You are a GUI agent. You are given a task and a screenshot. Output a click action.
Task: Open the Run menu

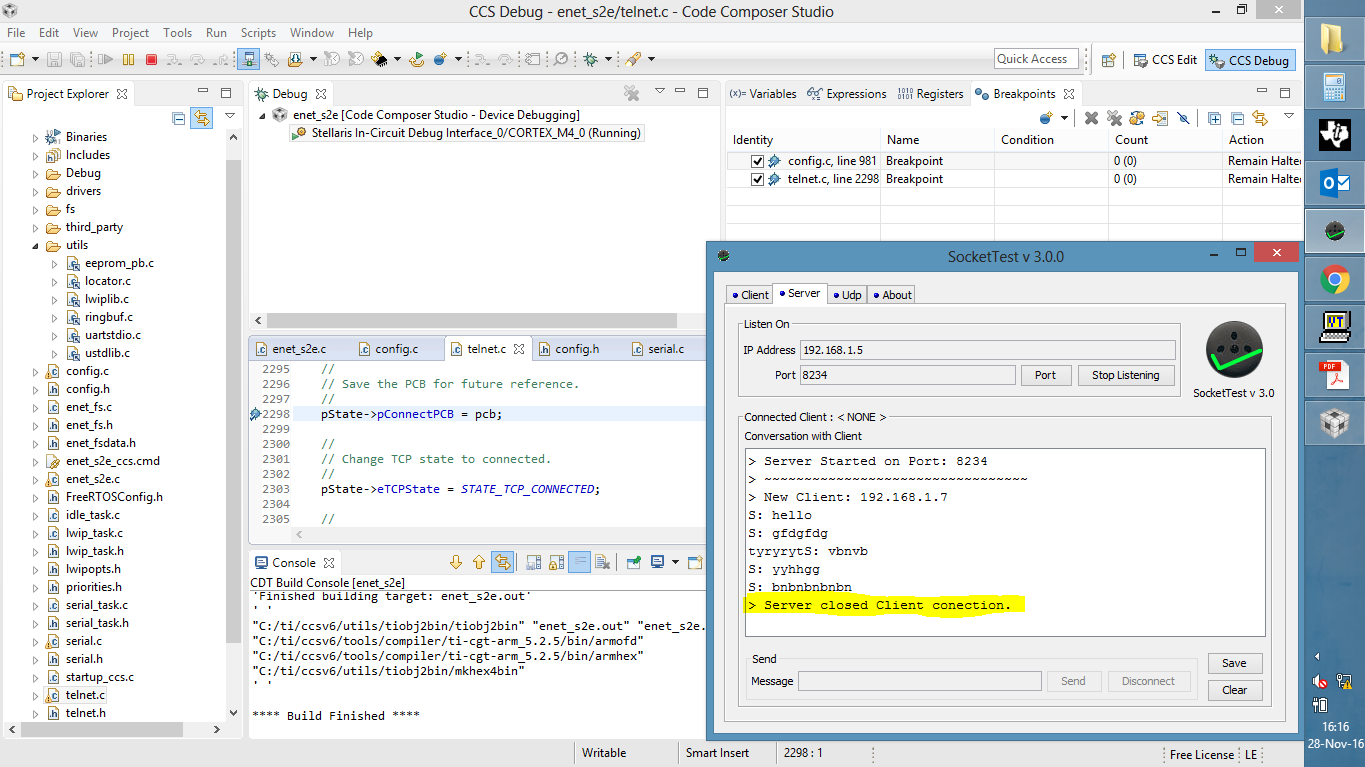click(216, 33)
